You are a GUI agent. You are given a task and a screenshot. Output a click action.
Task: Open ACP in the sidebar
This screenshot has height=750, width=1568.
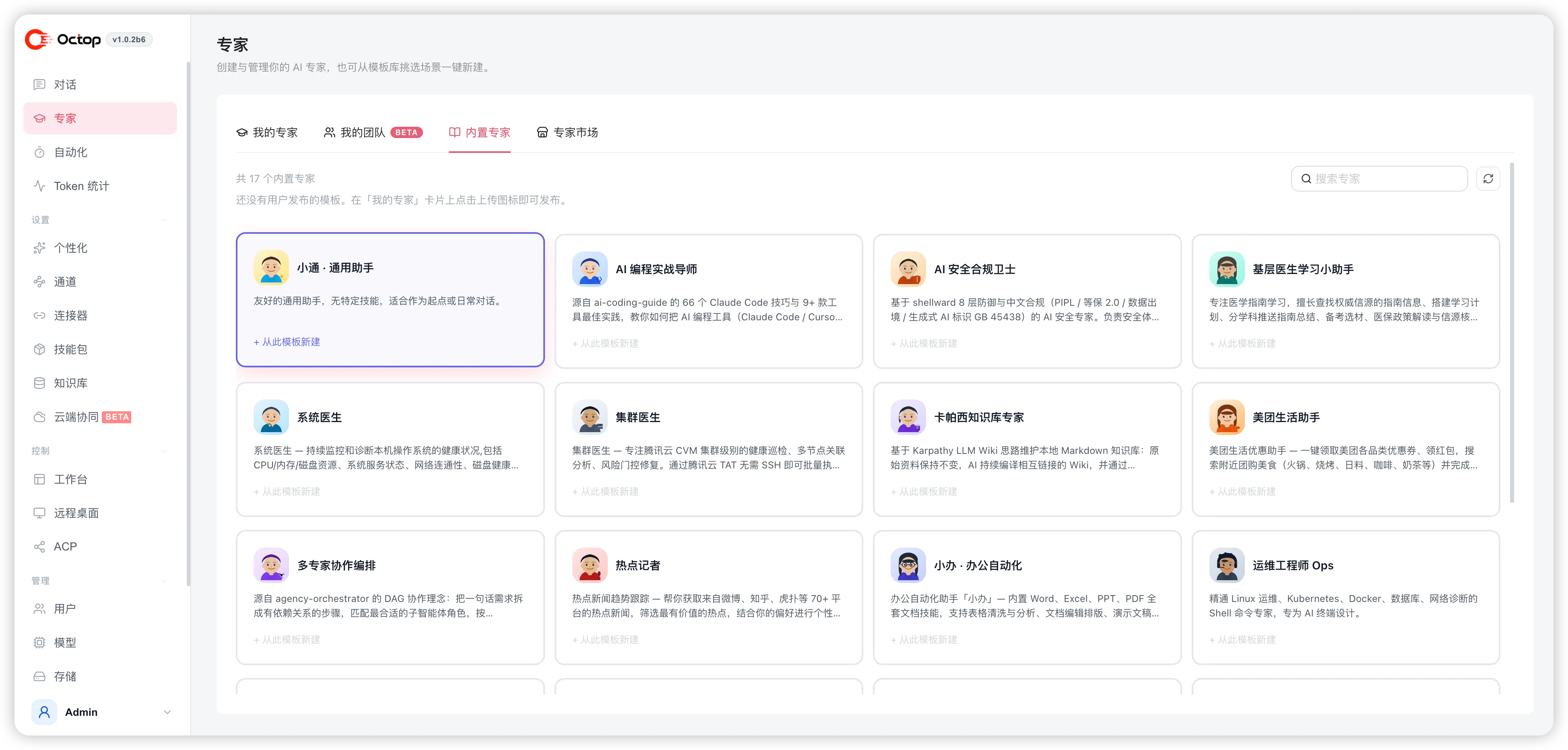[100, 547]
